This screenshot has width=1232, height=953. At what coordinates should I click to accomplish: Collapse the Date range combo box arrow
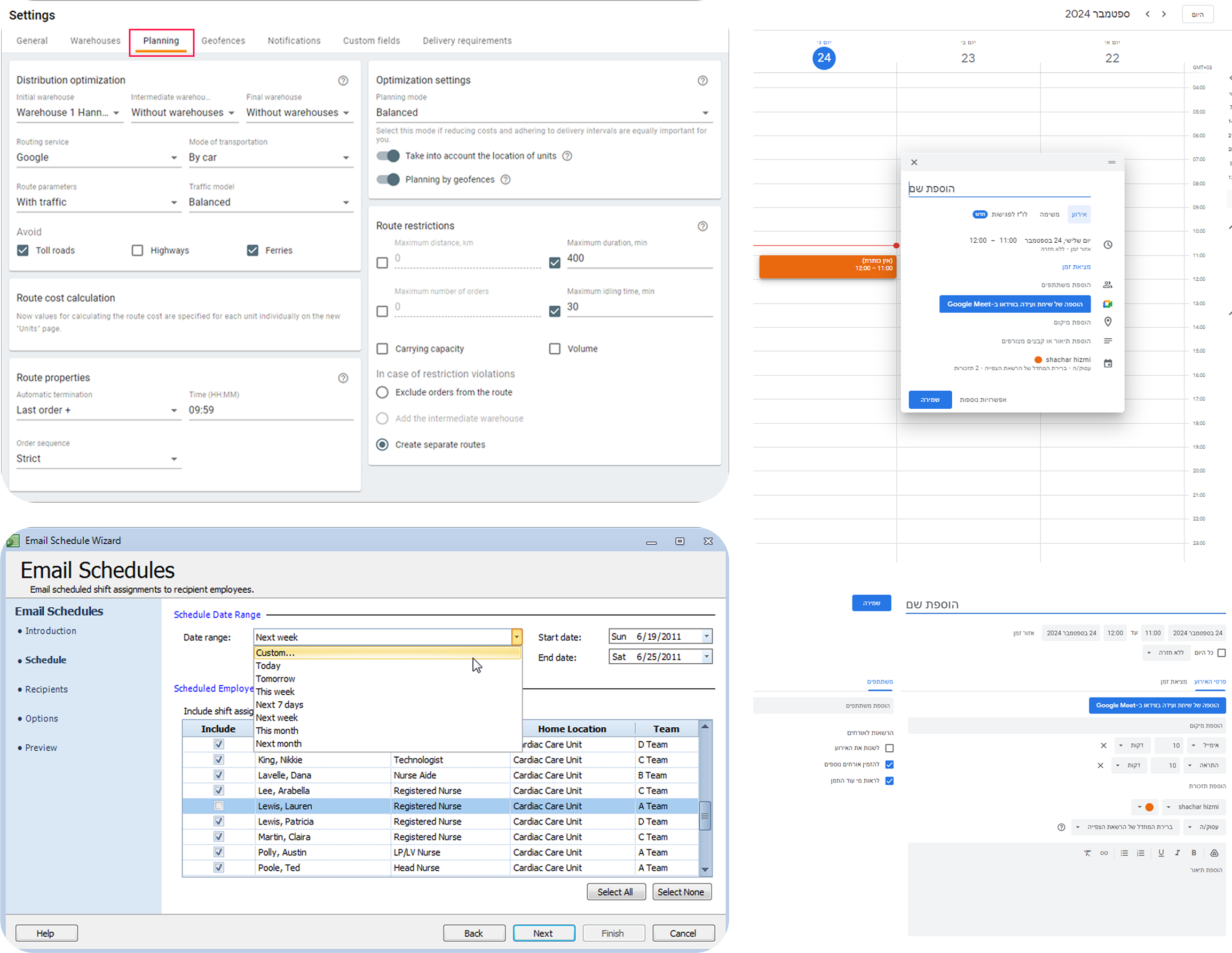pos(517,637)
